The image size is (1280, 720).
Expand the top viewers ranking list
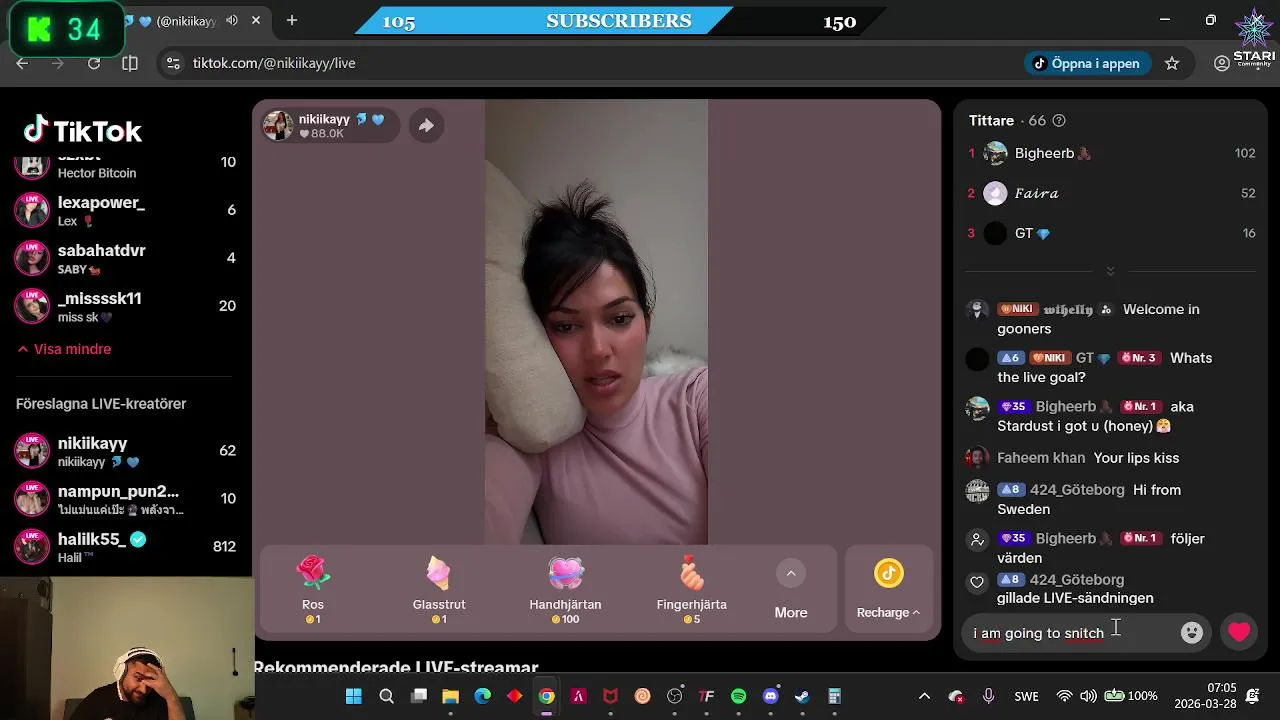point(1110,271)
